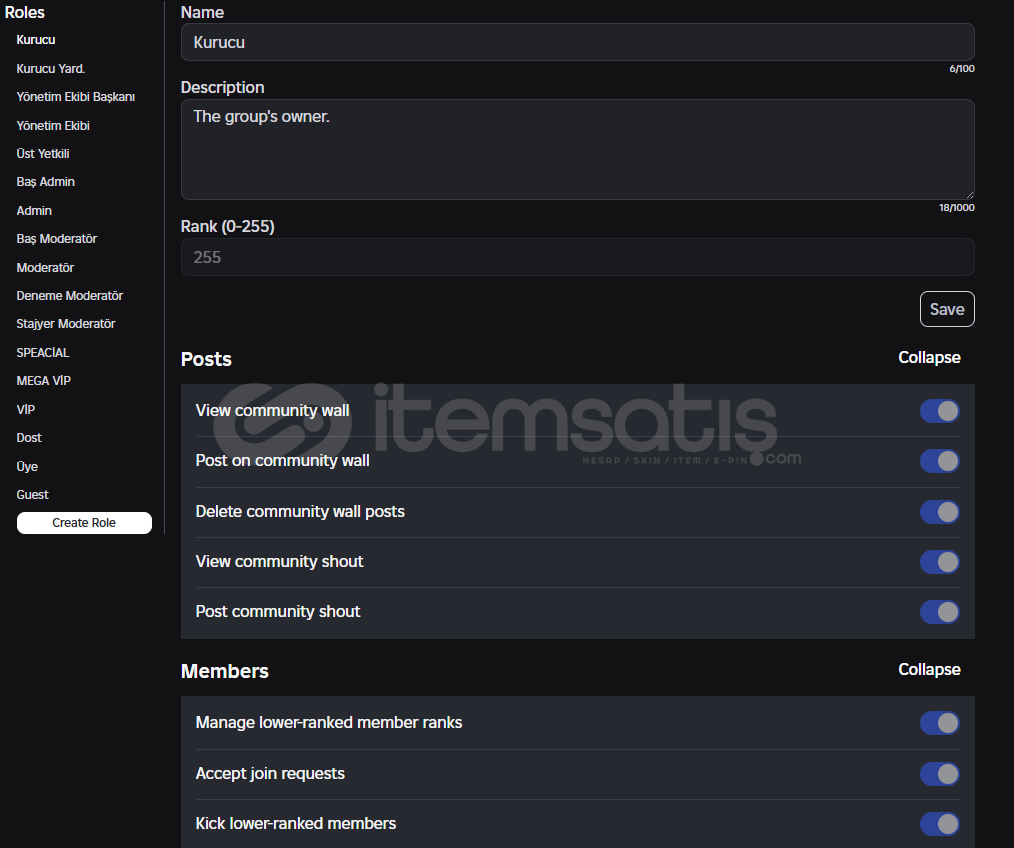Click the 'Post community shout' label

(278, 612)
